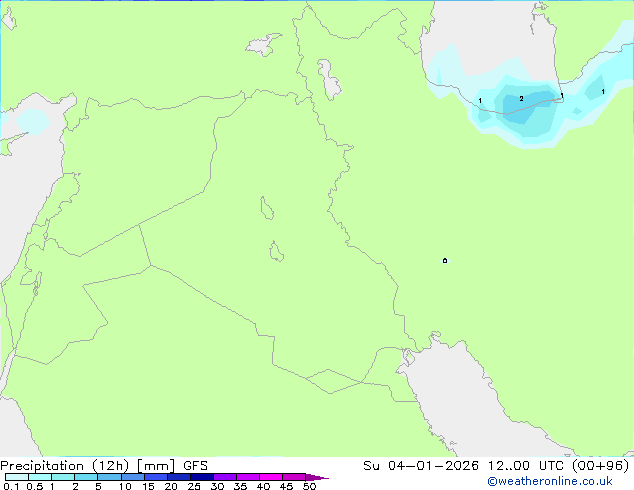Click the palest 0.1–0.5 mm legend swatch
Viewport: 634px width, 490px height.
coord(17,477)
